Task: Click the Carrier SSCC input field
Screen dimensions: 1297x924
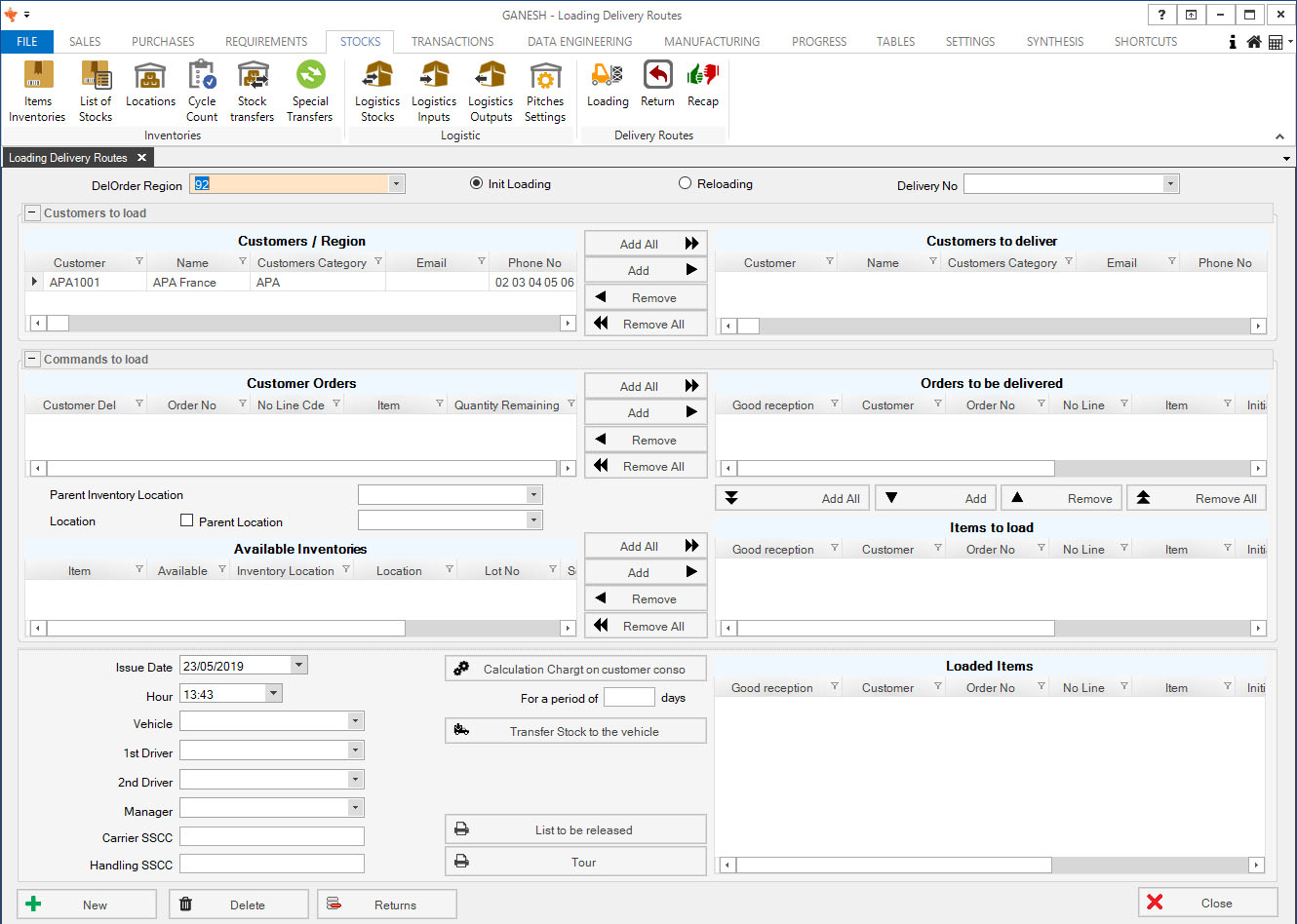Action: (x=272, y=836)
